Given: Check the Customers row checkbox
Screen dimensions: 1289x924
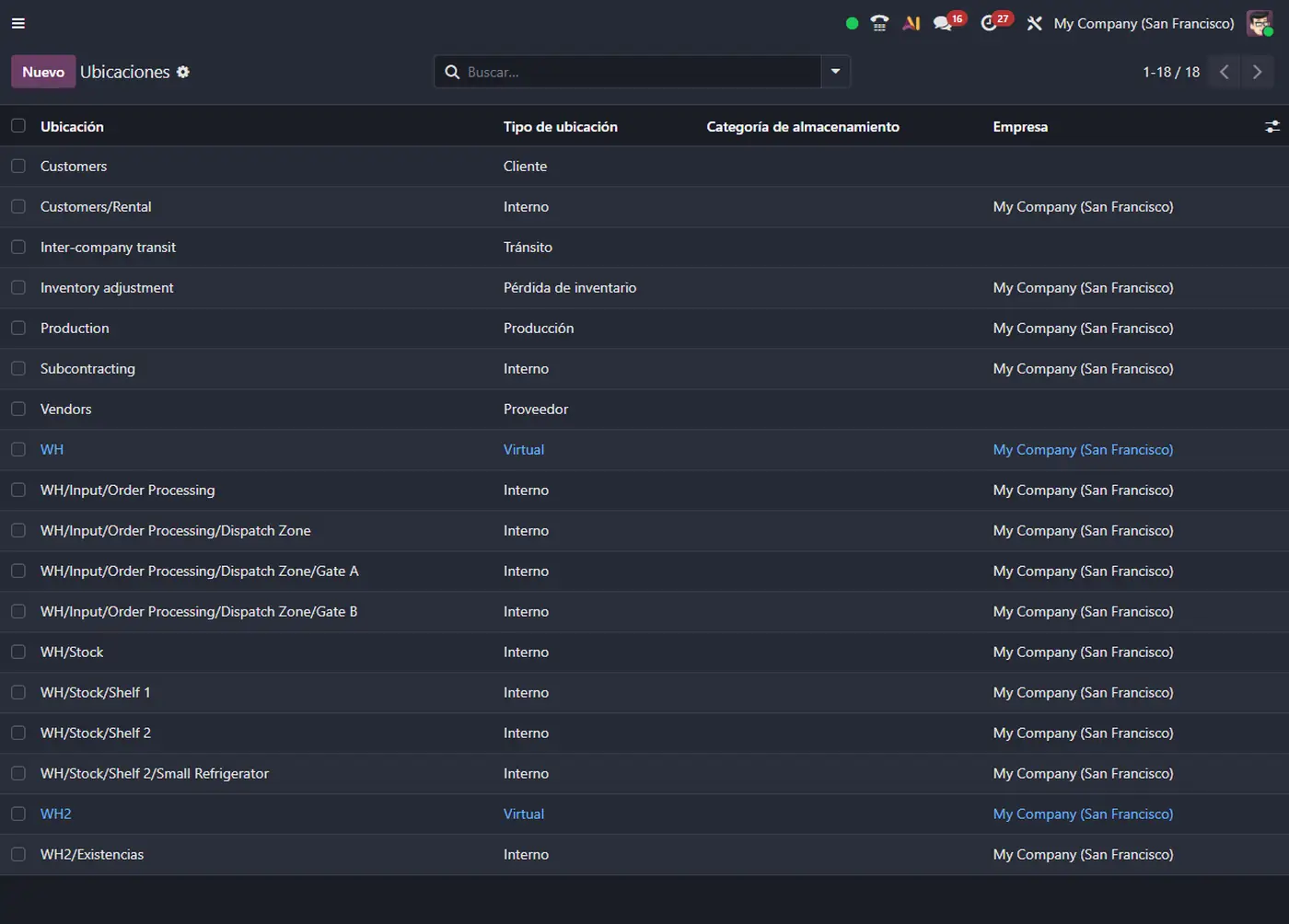Looking at the screenshot, I should point(18,167).
